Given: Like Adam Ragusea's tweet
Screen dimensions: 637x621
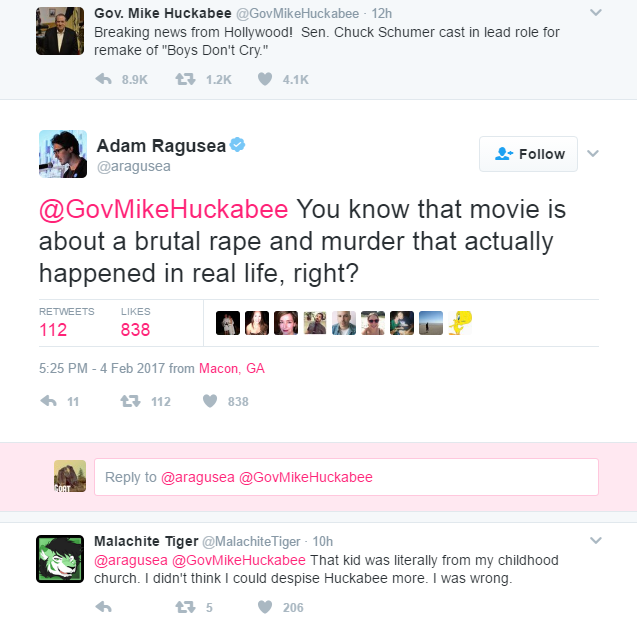Looking at the screenshot, I should tap(210, 401).
